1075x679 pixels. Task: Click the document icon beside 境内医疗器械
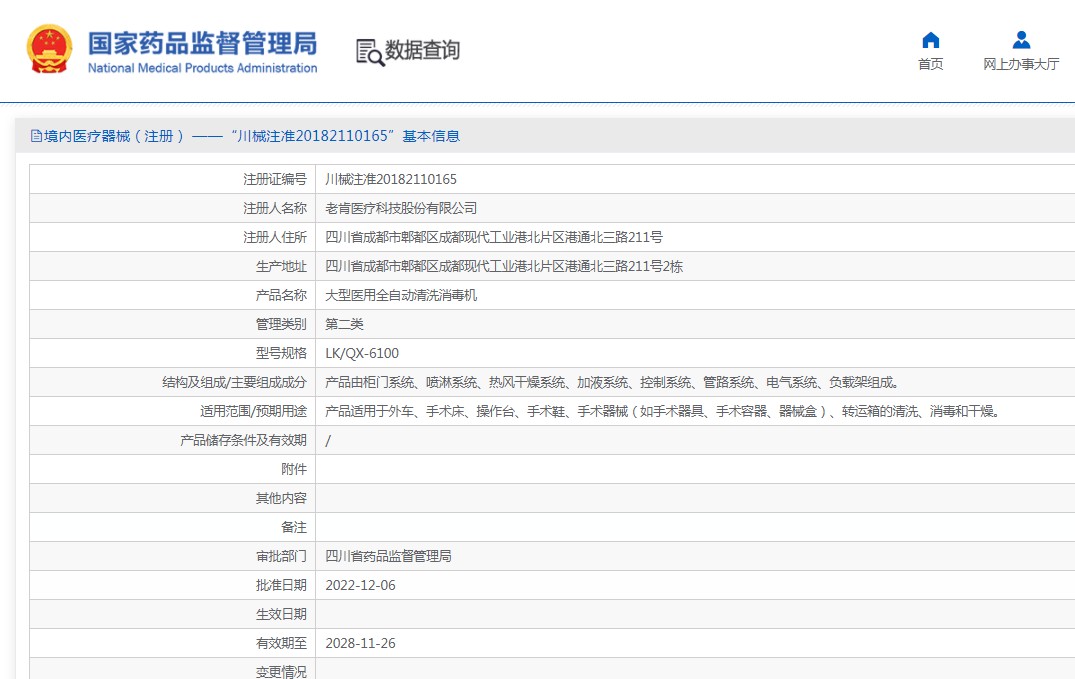point(36,136)
